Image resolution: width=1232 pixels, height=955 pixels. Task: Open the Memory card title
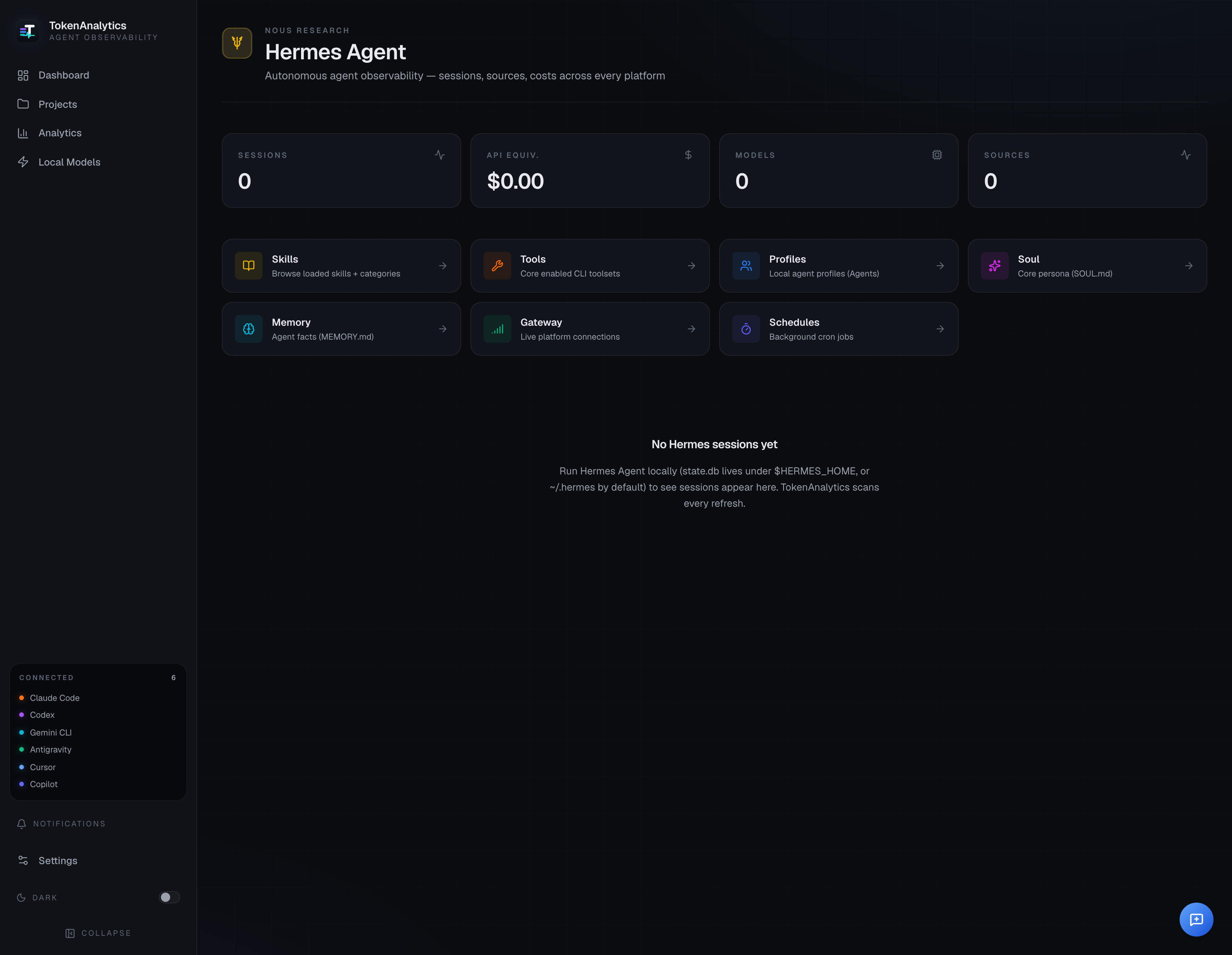[291, 322]
